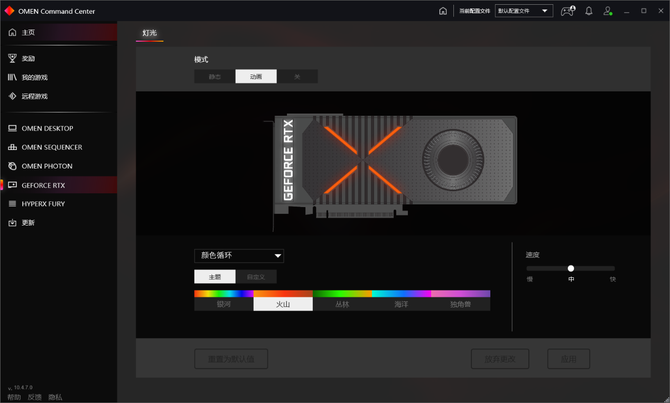Viewport: 670px width, 403px height.
Task: Click the 速度 speed slider handle
Action: tap(571, 268)
